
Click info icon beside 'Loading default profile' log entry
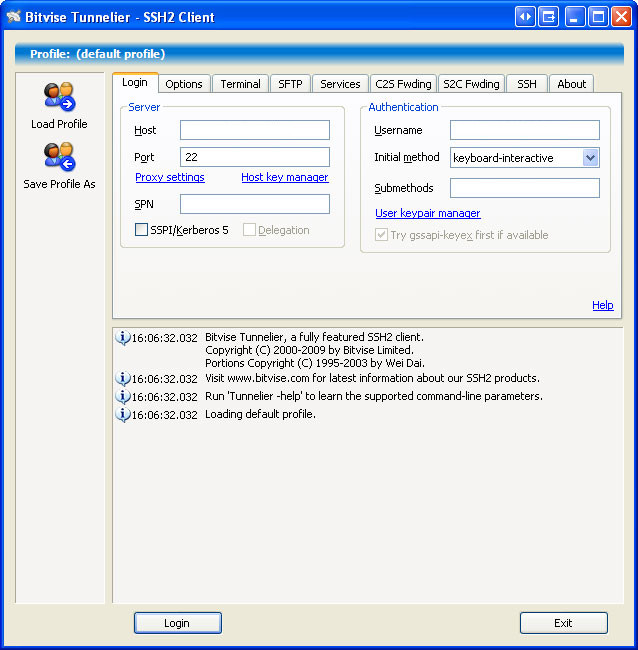tap(123, 415)
